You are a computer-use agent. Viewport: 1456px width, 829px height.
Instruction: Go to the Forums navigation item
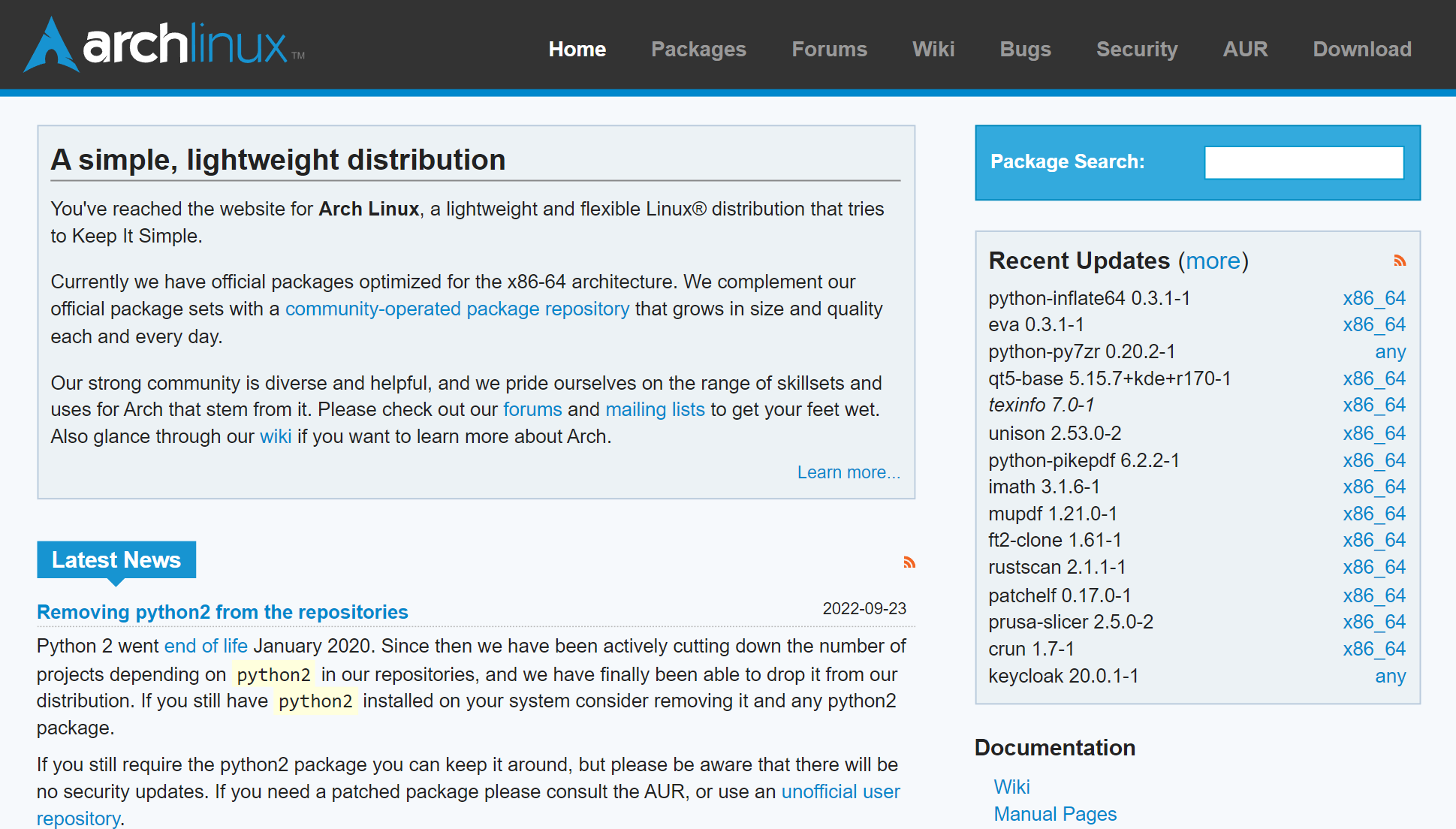[829, 50]
